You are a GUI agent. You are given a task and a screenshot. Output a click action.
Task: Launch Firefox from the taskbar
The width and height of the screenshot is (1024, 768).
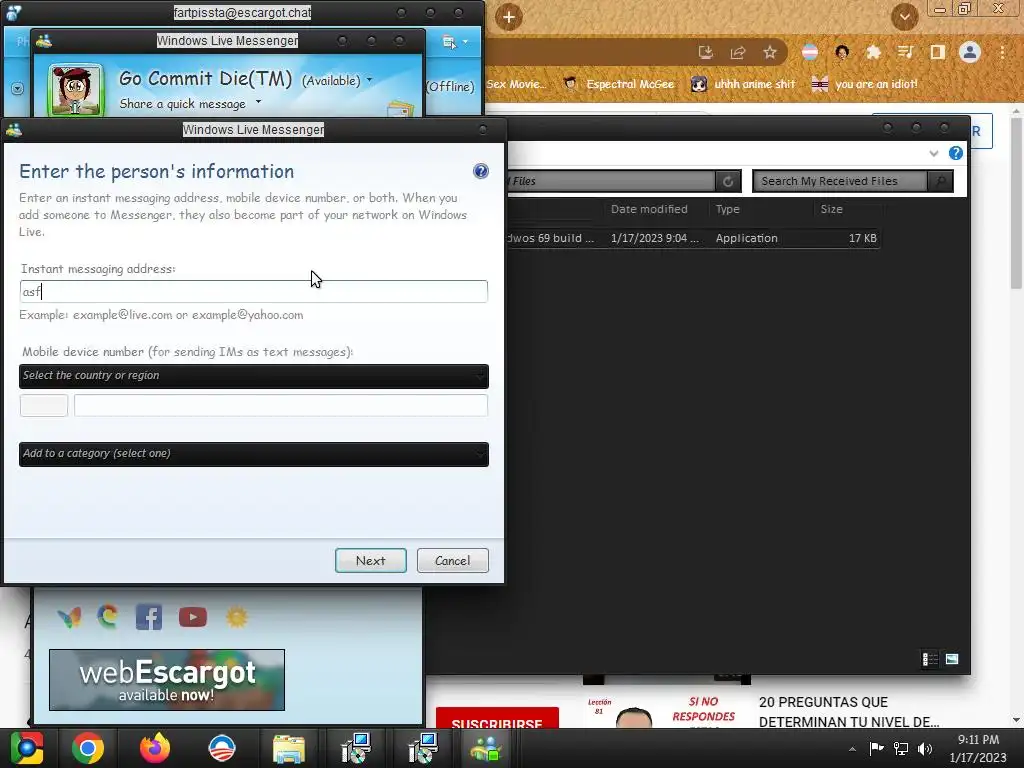(x=155, y=748)
